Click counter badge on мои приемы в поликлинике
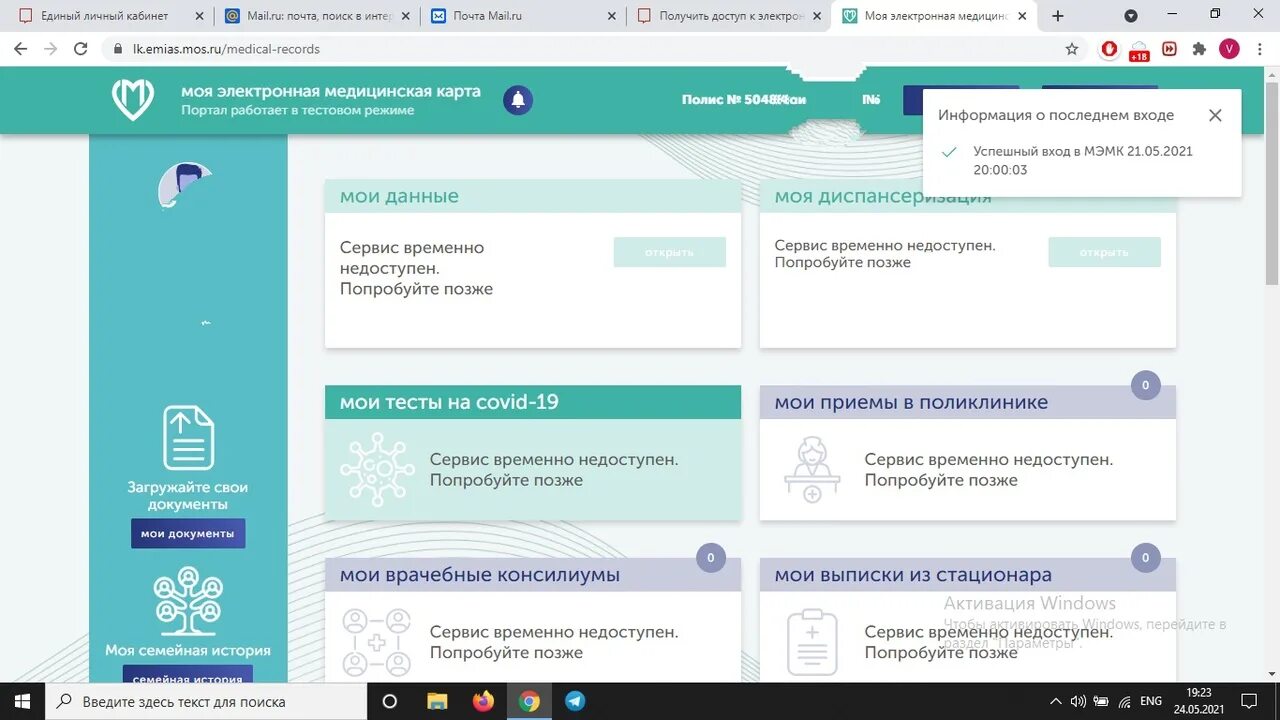Image resolution: width=1280 pixels, height=720 pixels. (x=1145, y=385)
